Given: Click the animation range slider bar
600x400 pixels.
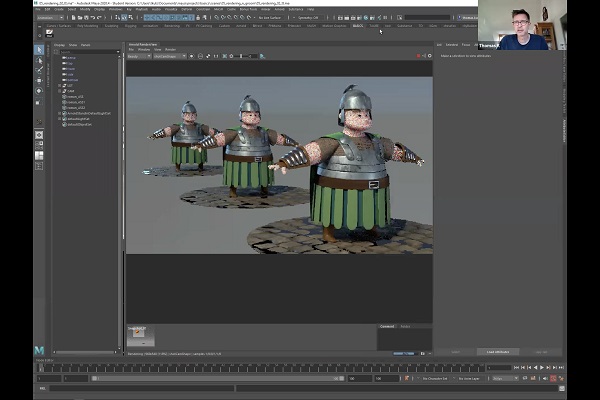Looking at the screenshot, I should pos(218,379).
